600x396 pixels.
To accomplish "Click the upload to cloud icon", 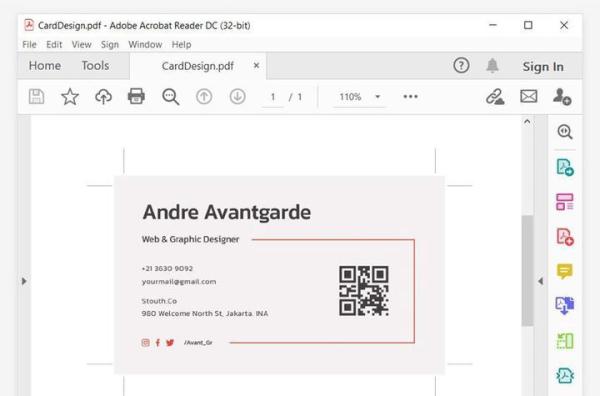I will (103, 96).
